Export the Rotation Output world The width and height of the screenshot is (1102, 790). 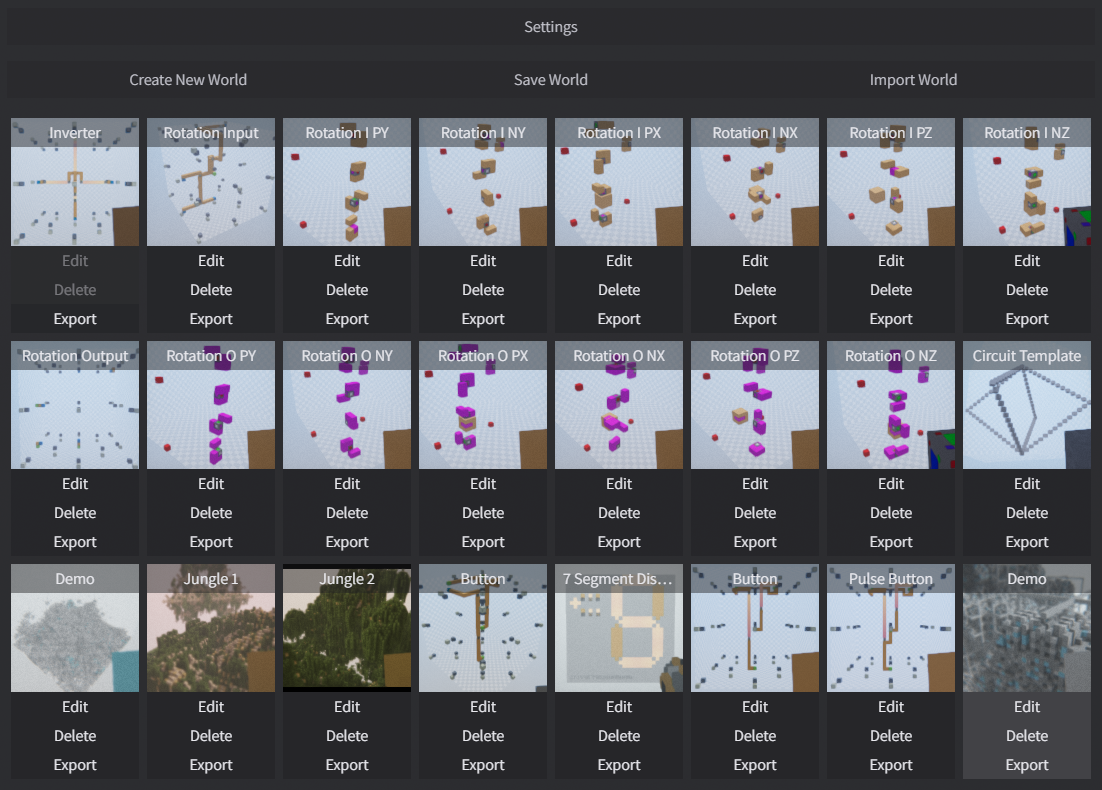[74, 541]
